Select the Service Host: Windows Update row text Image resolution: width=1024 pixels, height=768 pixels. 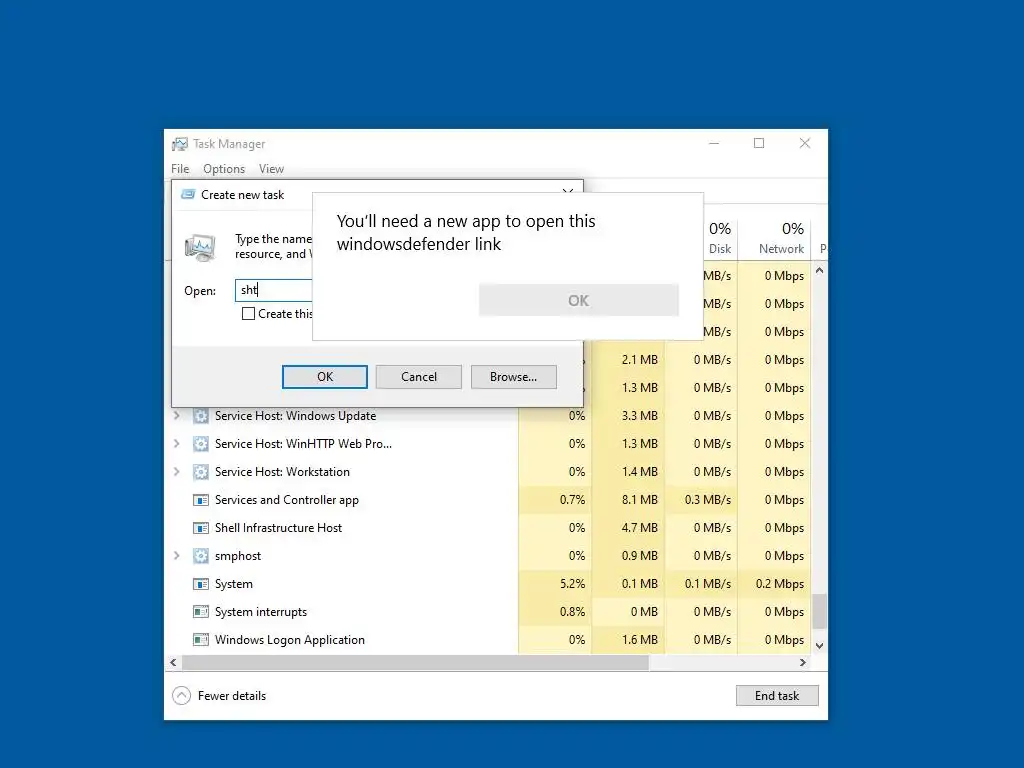pyautogui.click(x=295, y=416)
